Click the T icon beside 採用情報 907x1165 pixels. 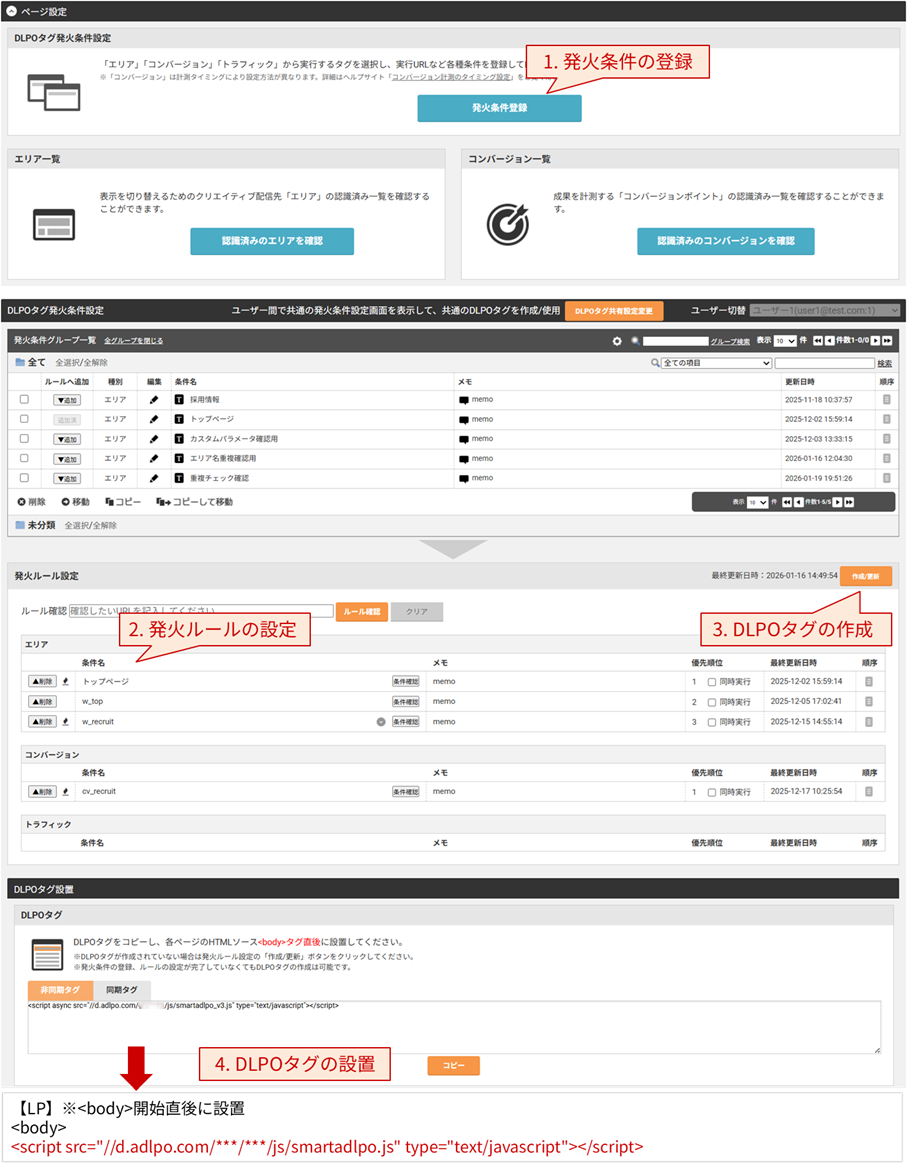click(x=179, y=400)
